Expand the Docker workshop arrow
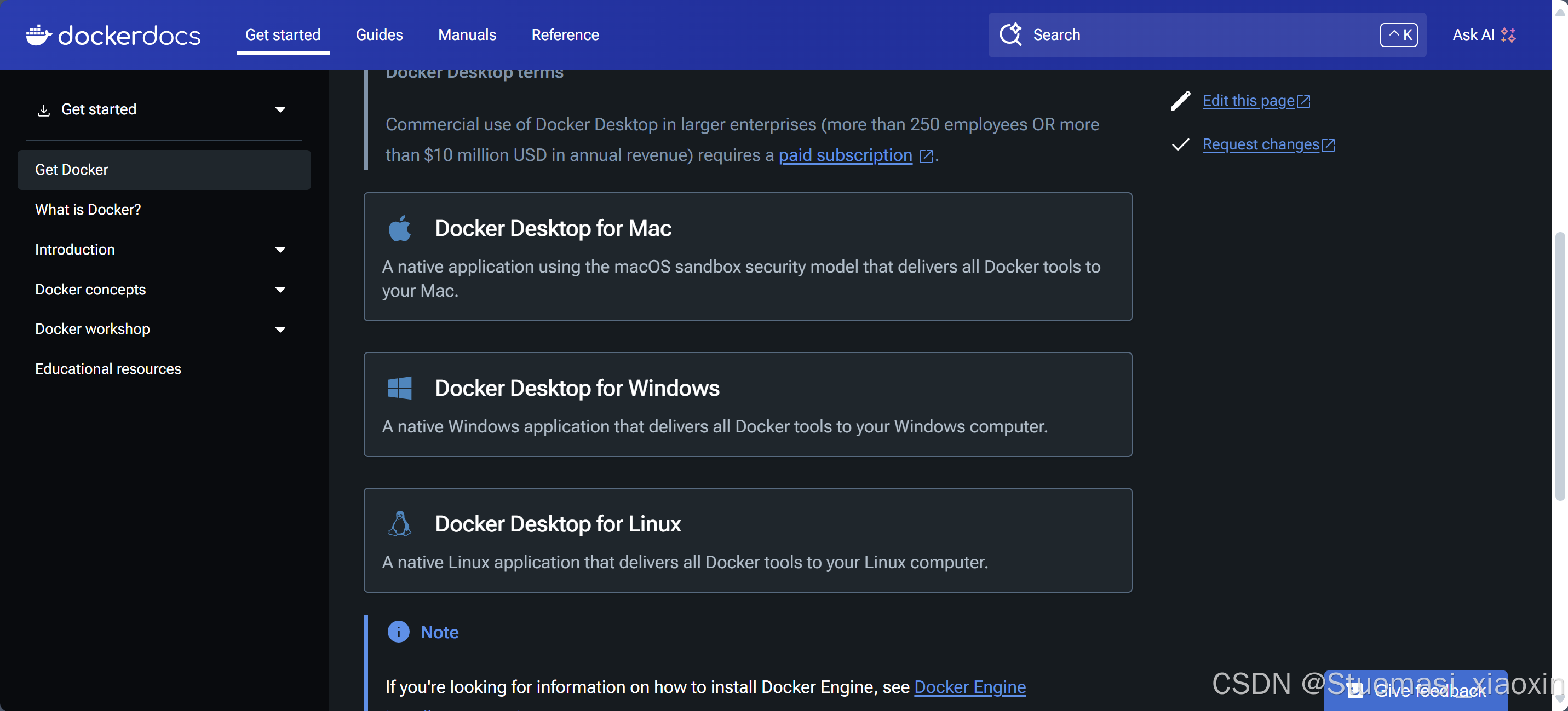Image resolution: width=1568 pixels, height=711 pixels. coord(280,330)
